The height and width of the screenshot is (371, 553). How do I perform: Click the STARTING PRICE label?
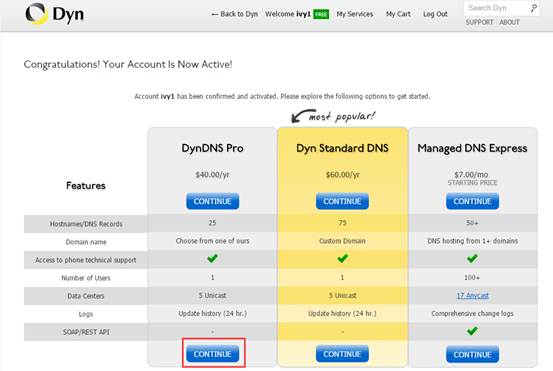pos(472,183)
